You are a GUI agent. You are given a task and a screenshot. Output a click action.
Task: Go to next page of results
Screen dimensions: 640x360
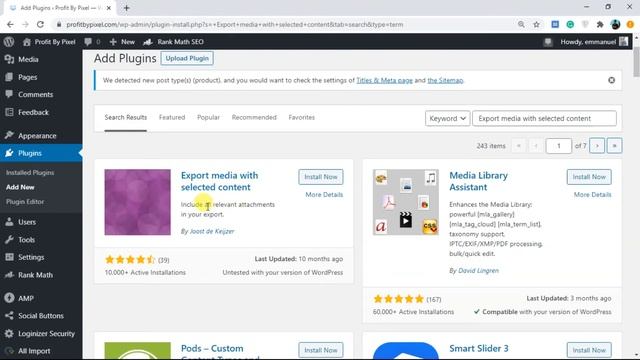(x=597, y=146)
